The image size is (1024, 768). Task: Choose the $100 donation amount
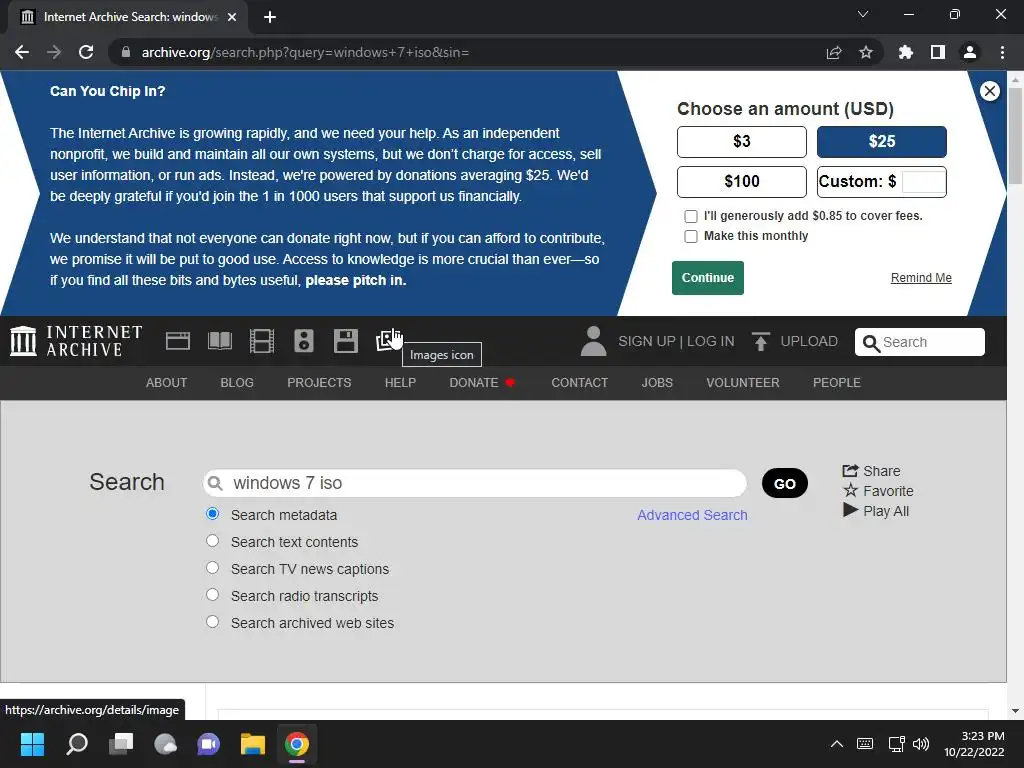742,182
